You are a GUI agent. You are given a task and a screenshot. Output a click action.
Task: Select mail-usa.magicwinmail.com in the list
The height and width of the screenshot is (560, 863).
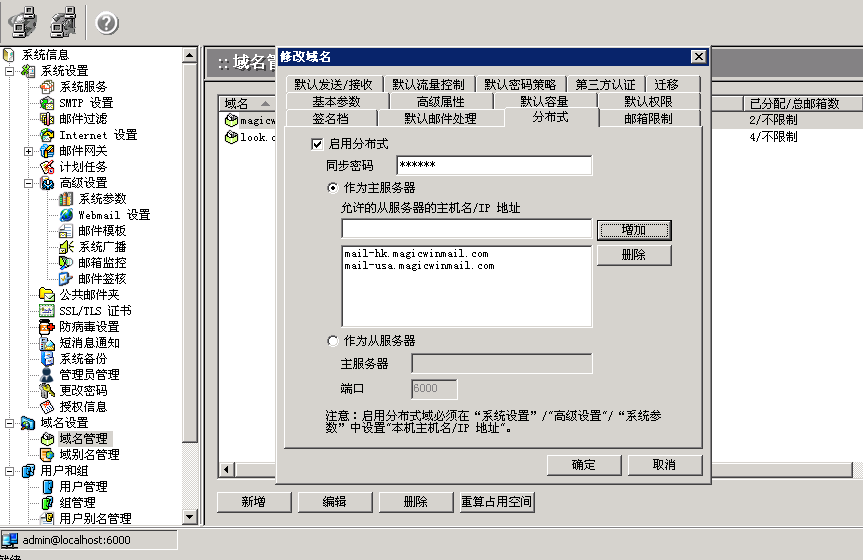click(x=419, y=266)
